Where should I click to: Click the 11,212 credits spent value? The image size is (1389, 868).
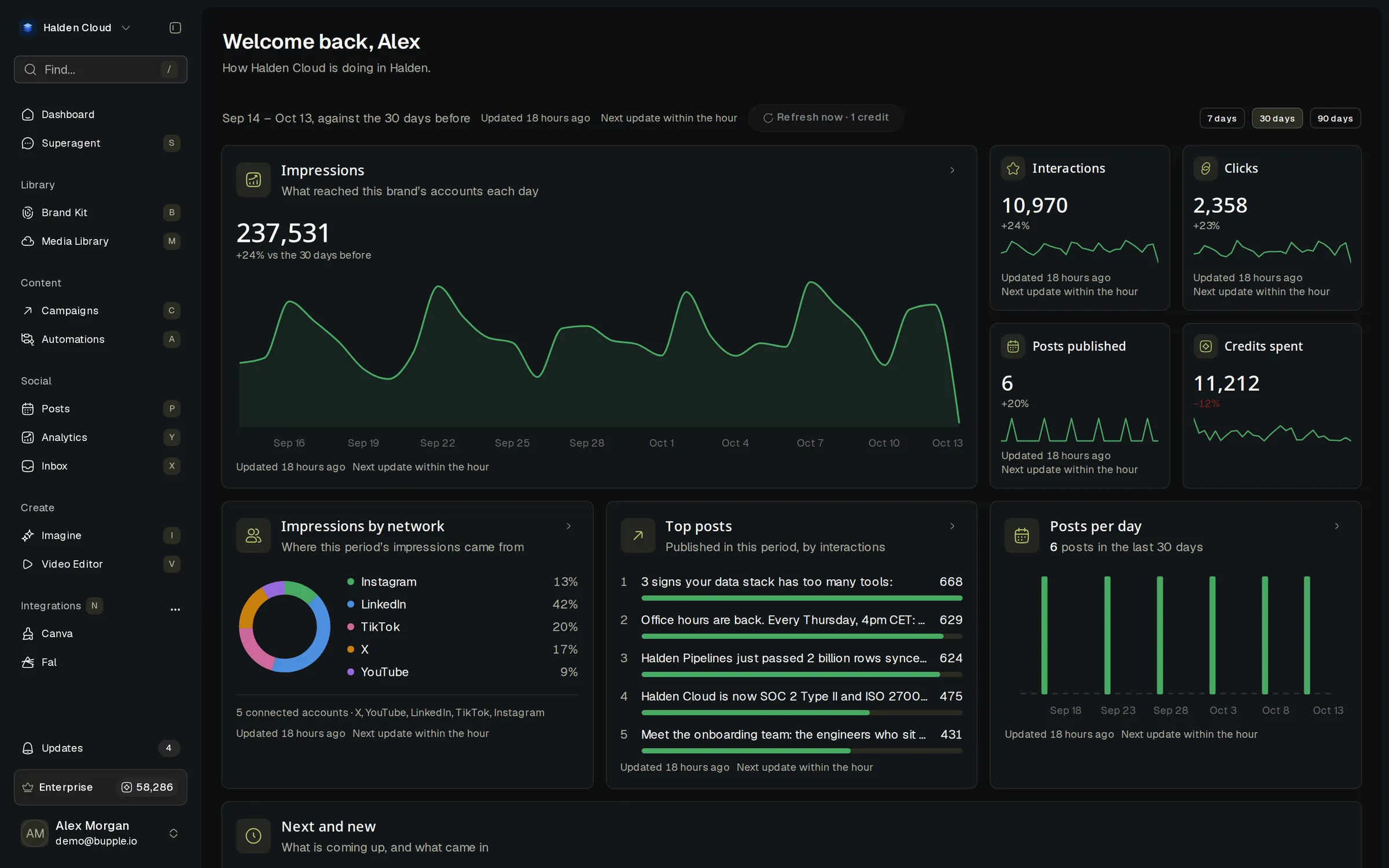tap(1226, 383)
